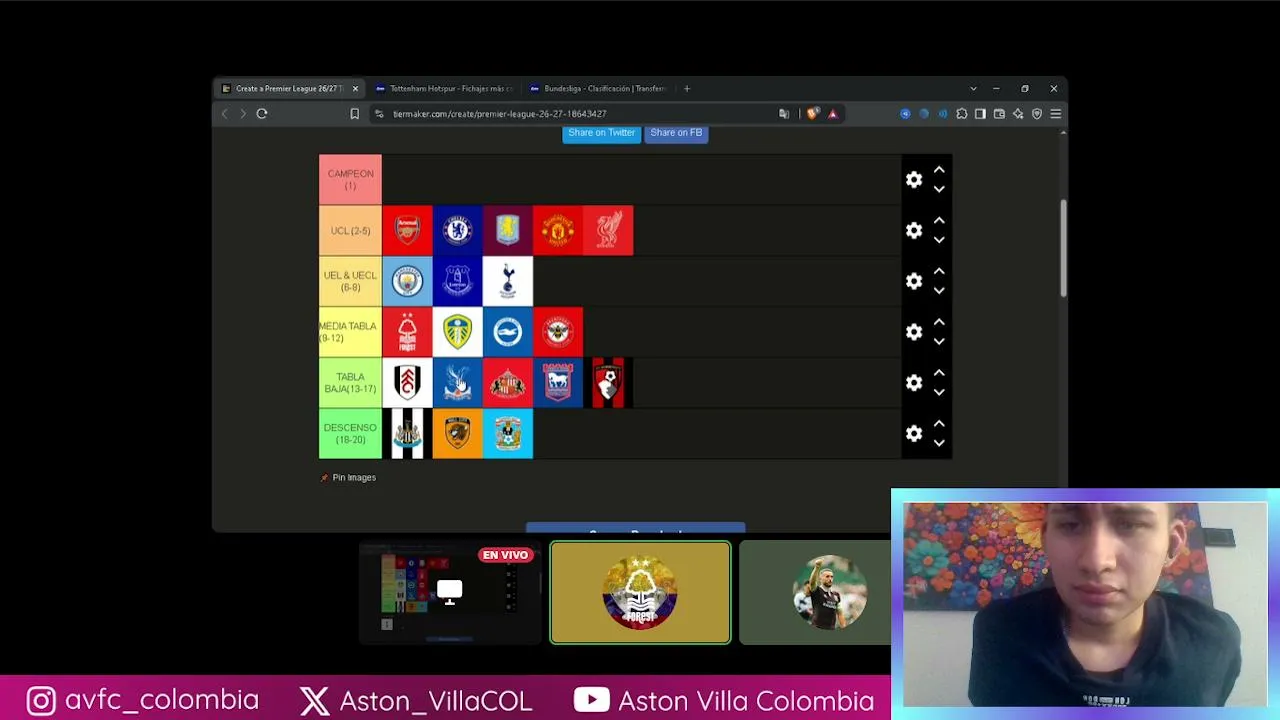1280x720 pixels.
Task: Select the Newcastle United crest
Action: point(407,434)
